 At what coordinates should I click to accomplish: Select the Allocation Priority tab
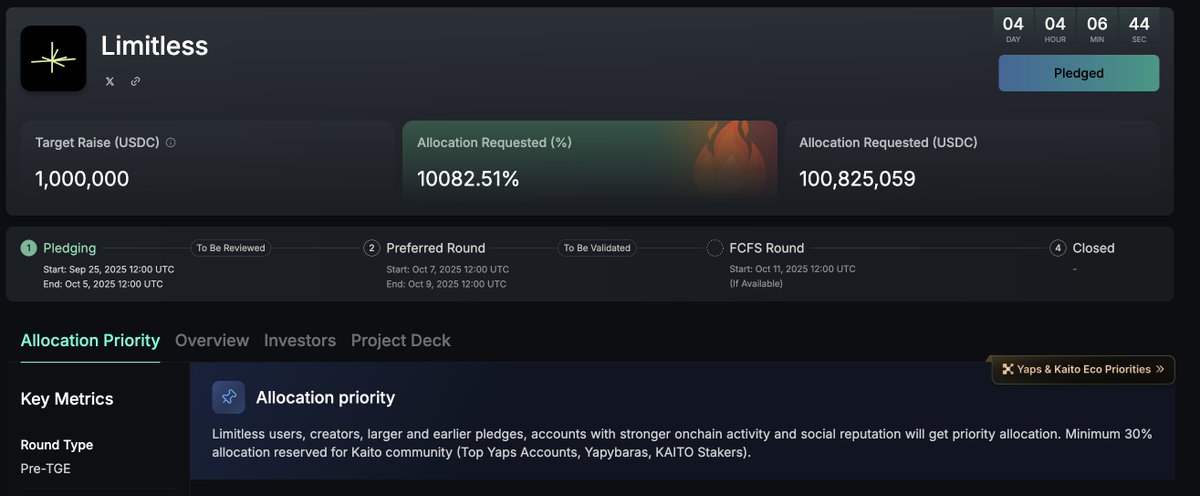pyautogui.click(x=90, y=340)
